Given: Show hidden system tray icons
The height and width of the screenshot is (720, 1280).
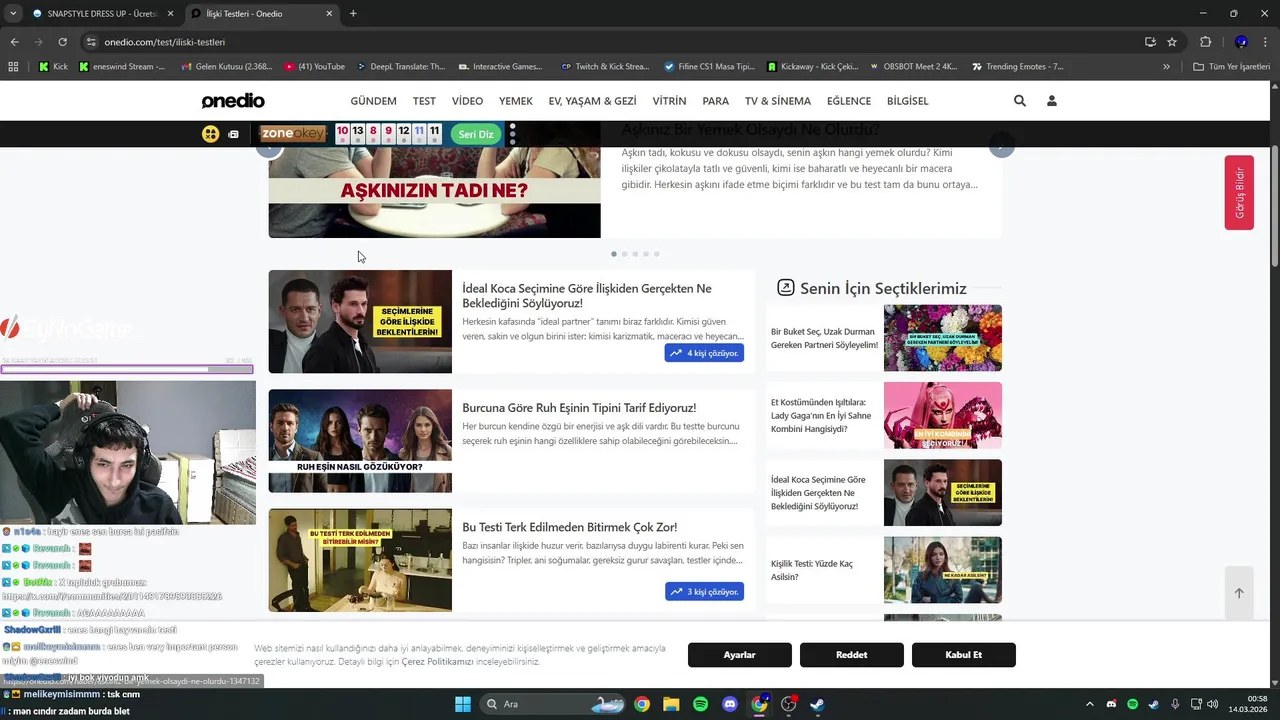Looking at the screenshot, I should (1090, 704).
